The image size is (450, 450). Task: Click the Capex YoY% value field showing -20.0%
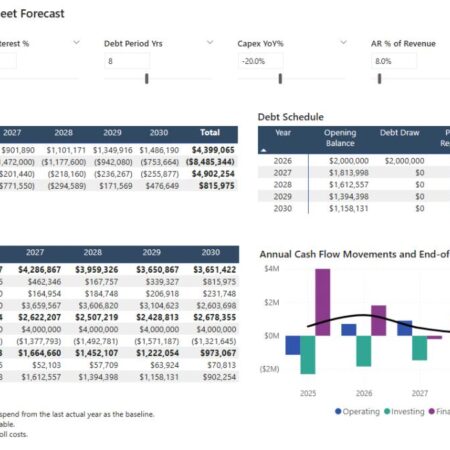[261, 61]
